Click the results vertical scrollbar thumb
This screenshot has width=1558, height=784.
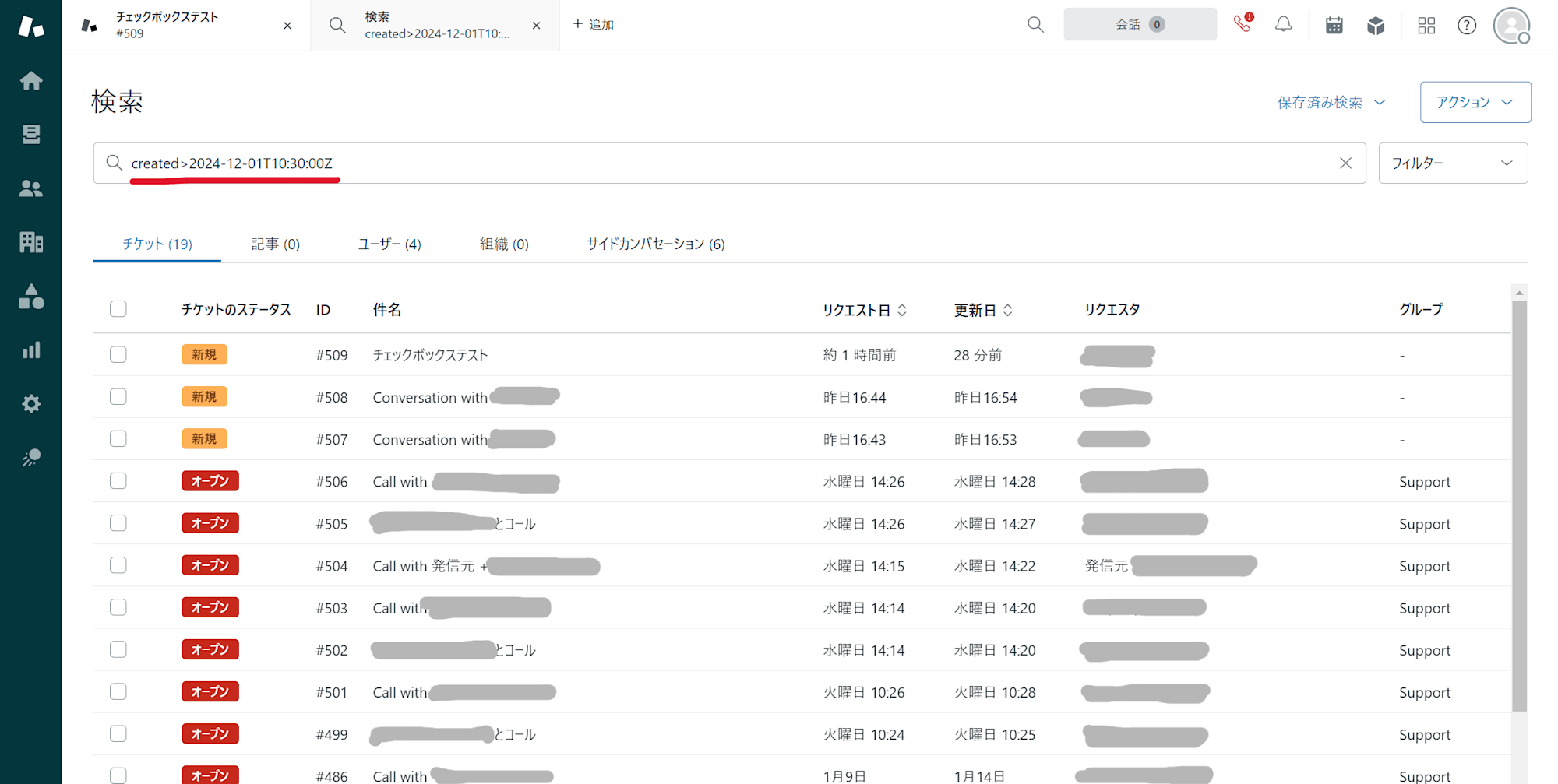click(x=1519, y=506)
